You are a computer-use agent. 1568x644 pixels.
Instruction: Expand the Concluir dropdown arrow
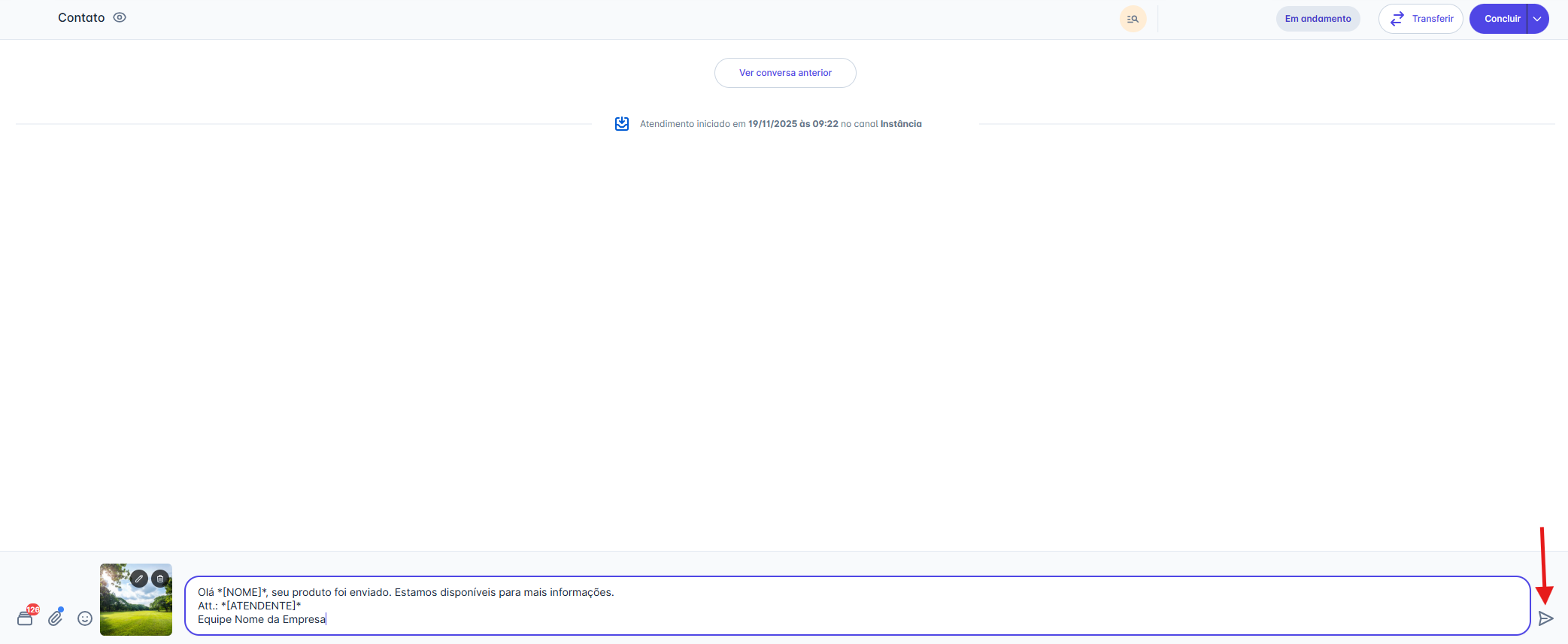coord(1537,19)
